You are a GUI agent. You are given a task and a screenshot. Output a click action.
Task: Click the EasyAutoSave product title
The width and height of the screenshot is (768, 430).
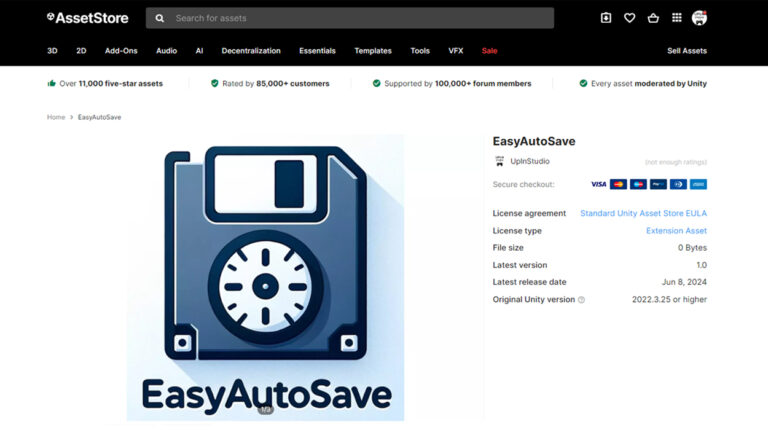534,141
